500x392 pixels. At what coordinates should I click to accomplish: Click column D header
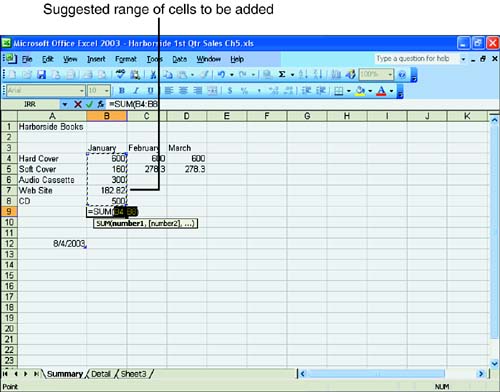tap(187, 116)
